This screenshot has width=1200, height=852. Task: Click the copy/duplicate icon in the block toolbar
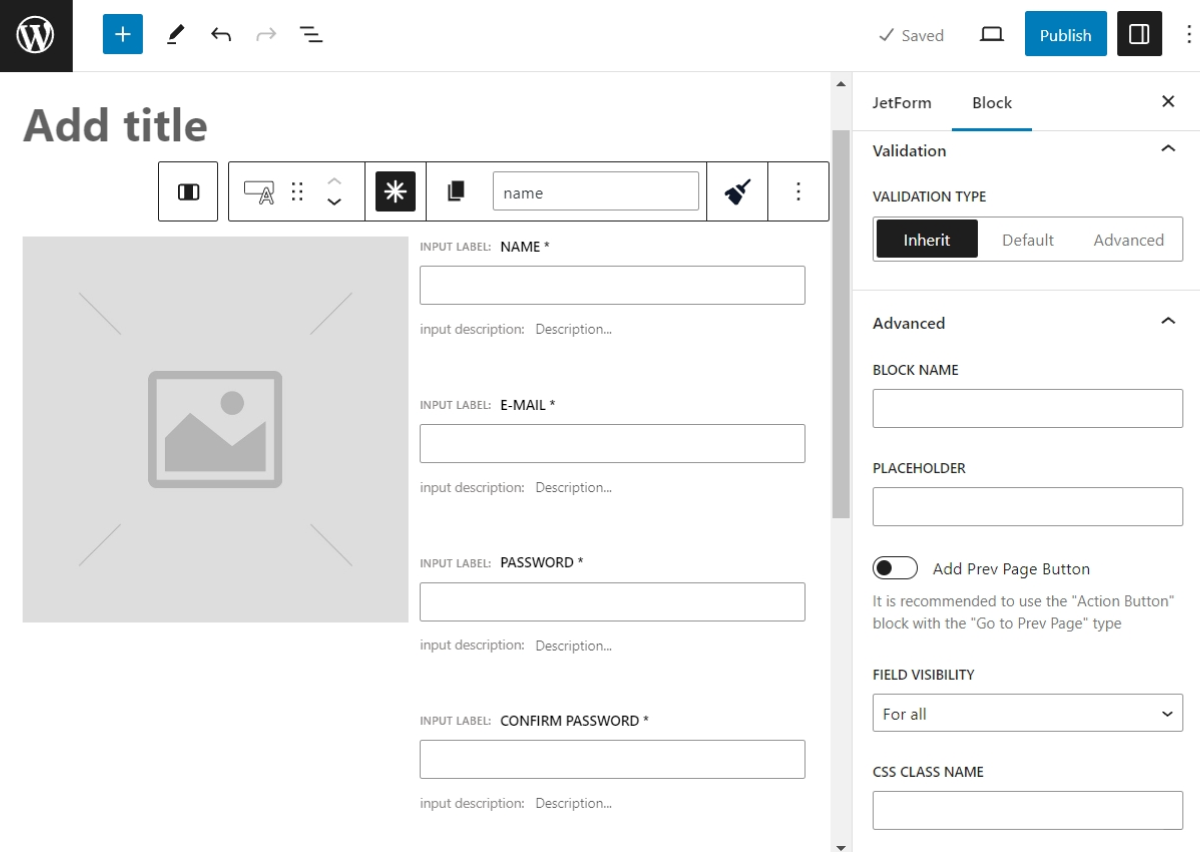tap(456, 191)
